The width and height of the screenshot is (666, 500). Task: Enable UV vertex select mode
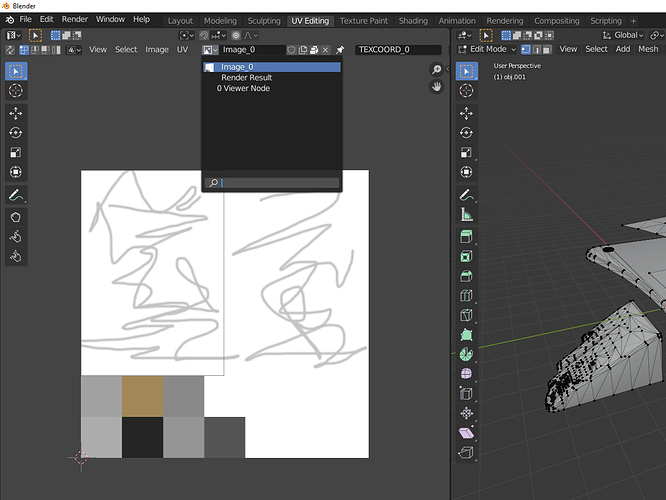tap(24, 50)
